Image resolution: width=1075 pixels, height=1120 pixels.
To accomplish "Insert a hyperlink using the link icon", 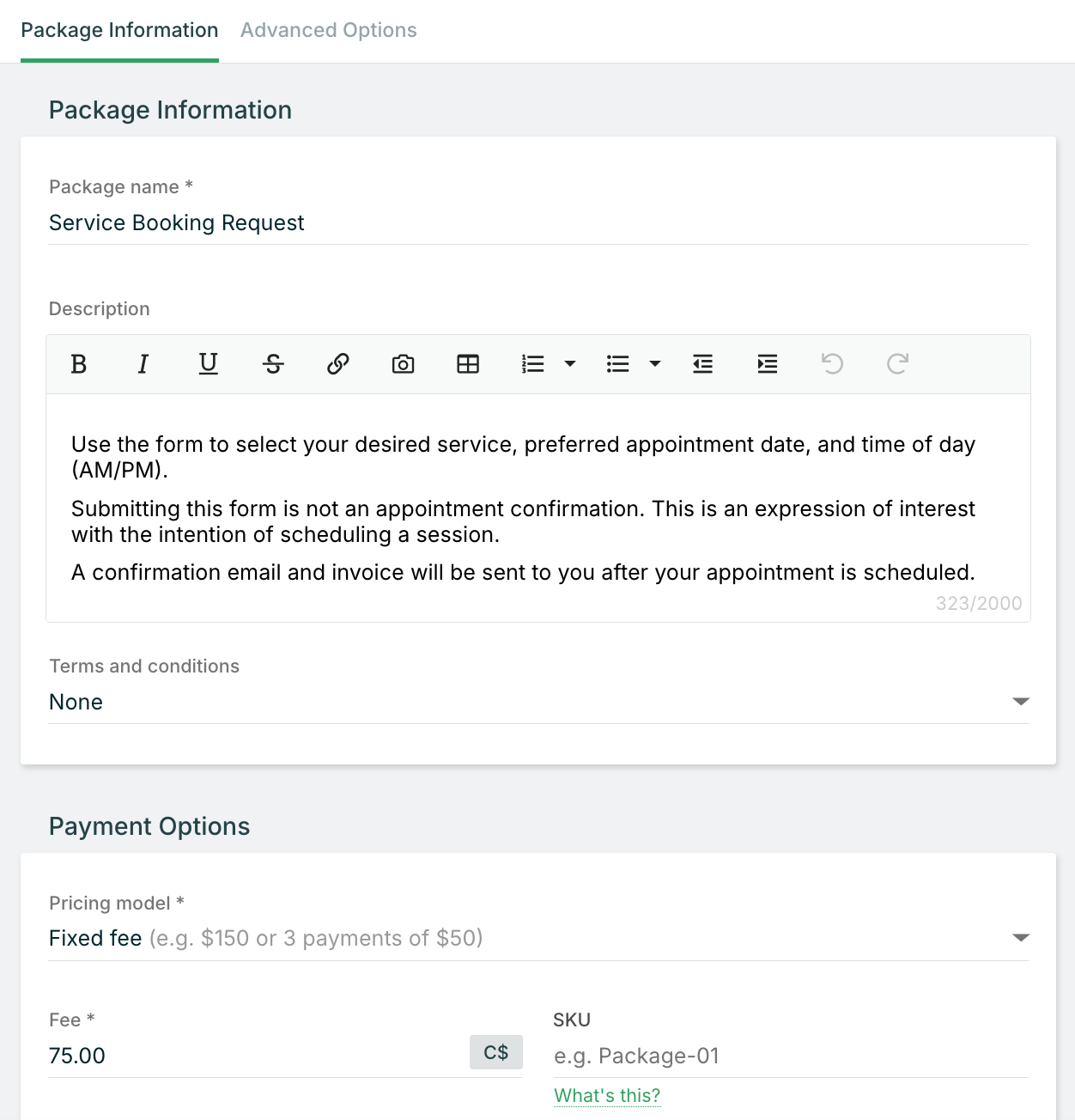I will coord(337,364).
